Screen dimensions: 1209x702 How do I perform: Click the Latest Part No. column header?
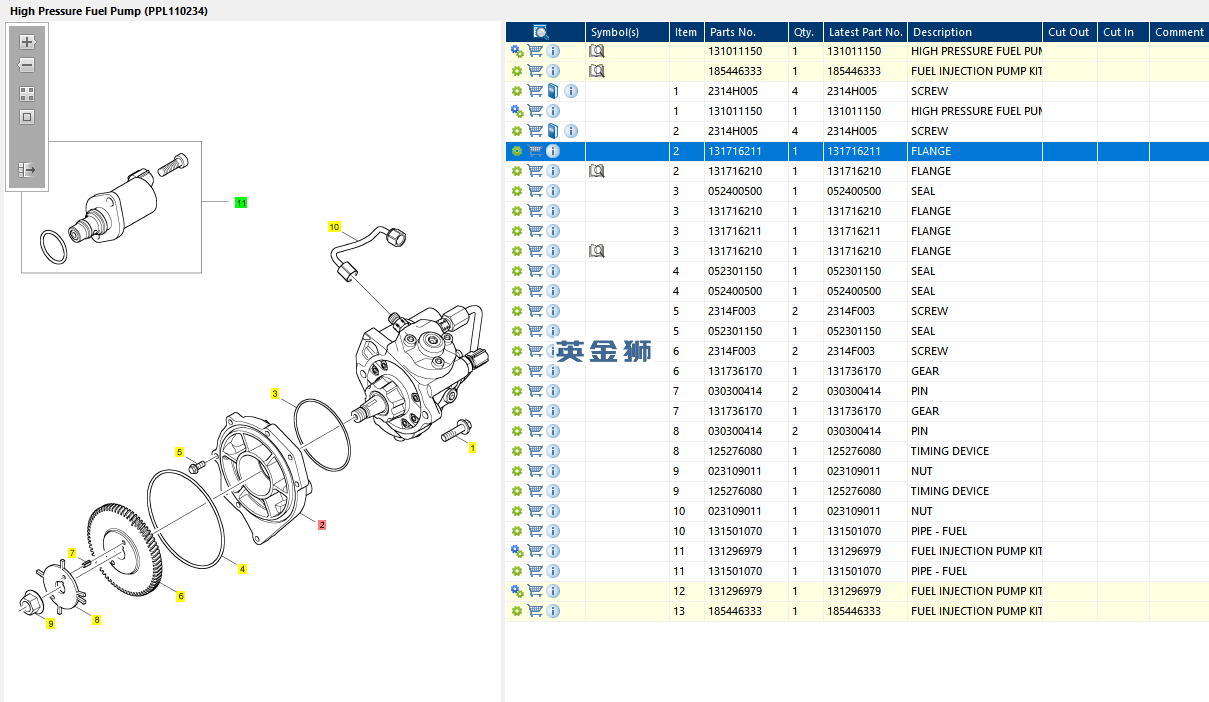[x=865, y=32]
